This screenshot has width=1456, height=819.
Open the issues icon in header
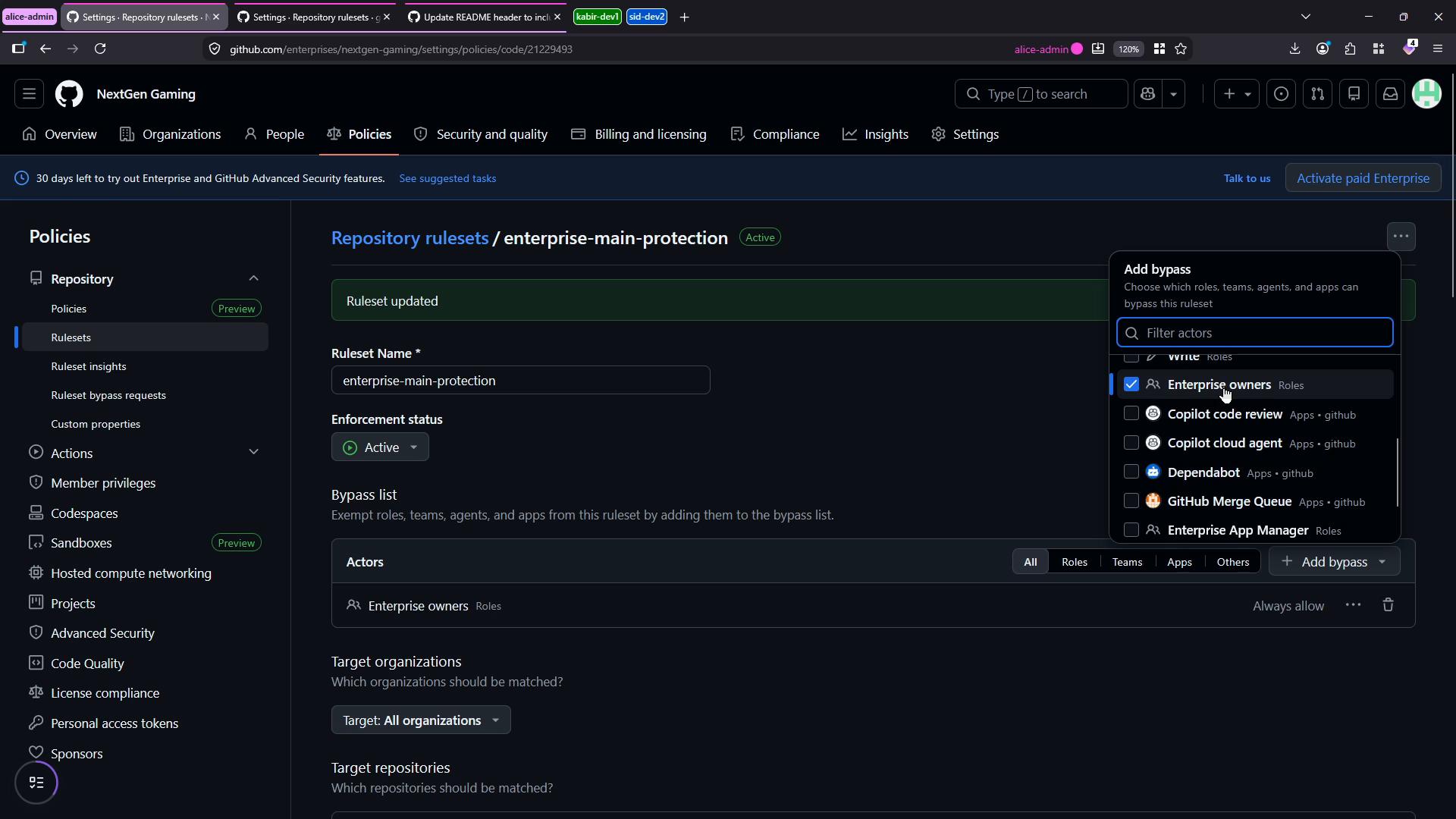coord(1281,94)
